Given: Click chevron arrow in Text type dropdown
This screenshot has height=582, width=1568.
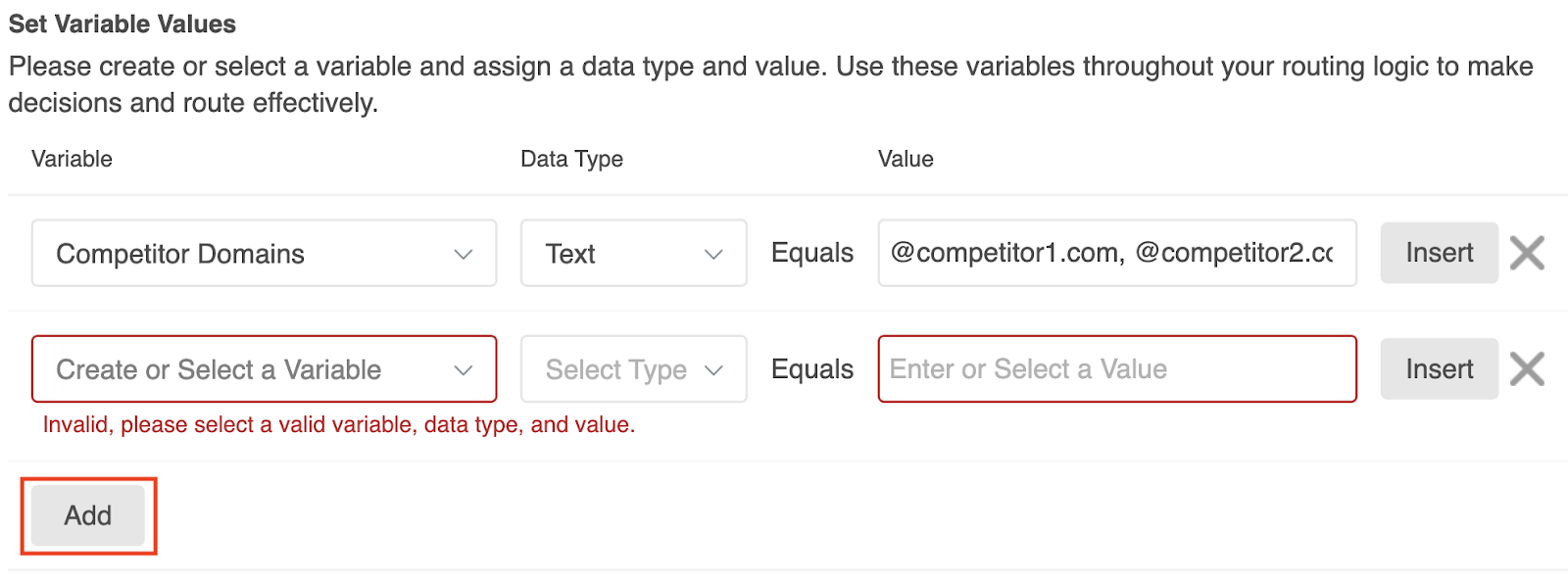Looking at the screenshot, I should click(713, 254).
